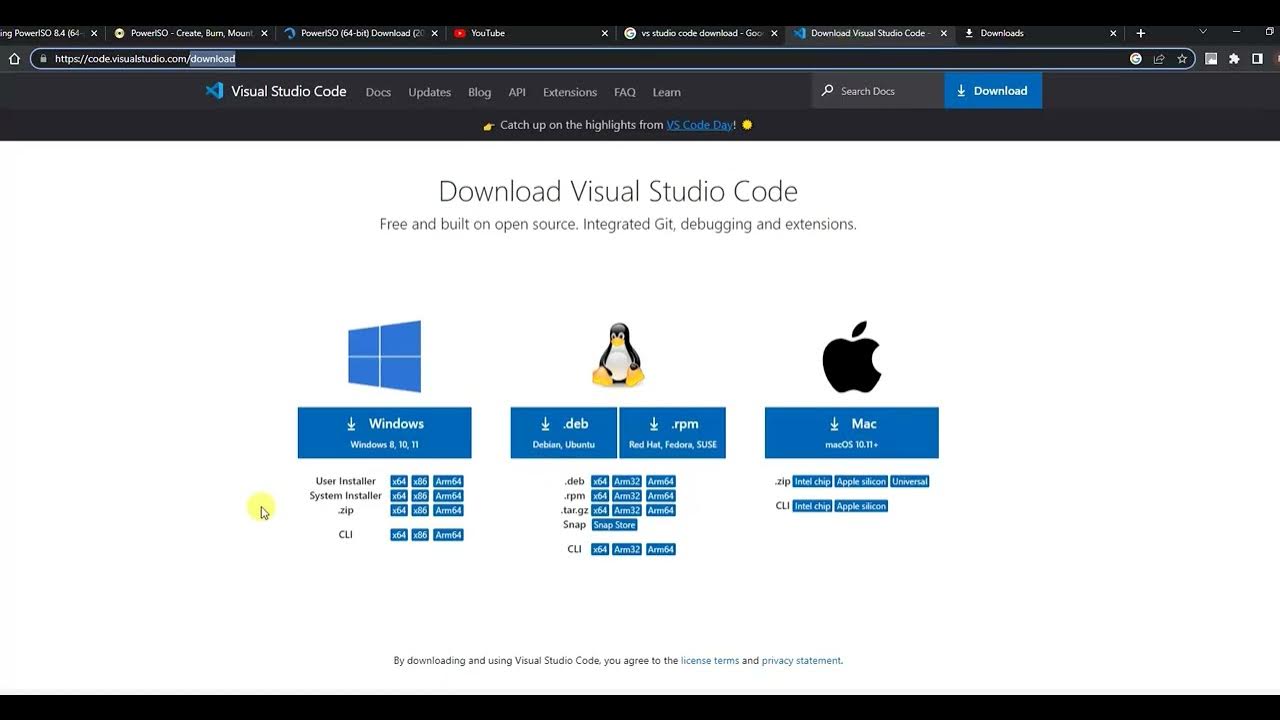
Task: Open the Snap Store link
Action: point(614,525)
